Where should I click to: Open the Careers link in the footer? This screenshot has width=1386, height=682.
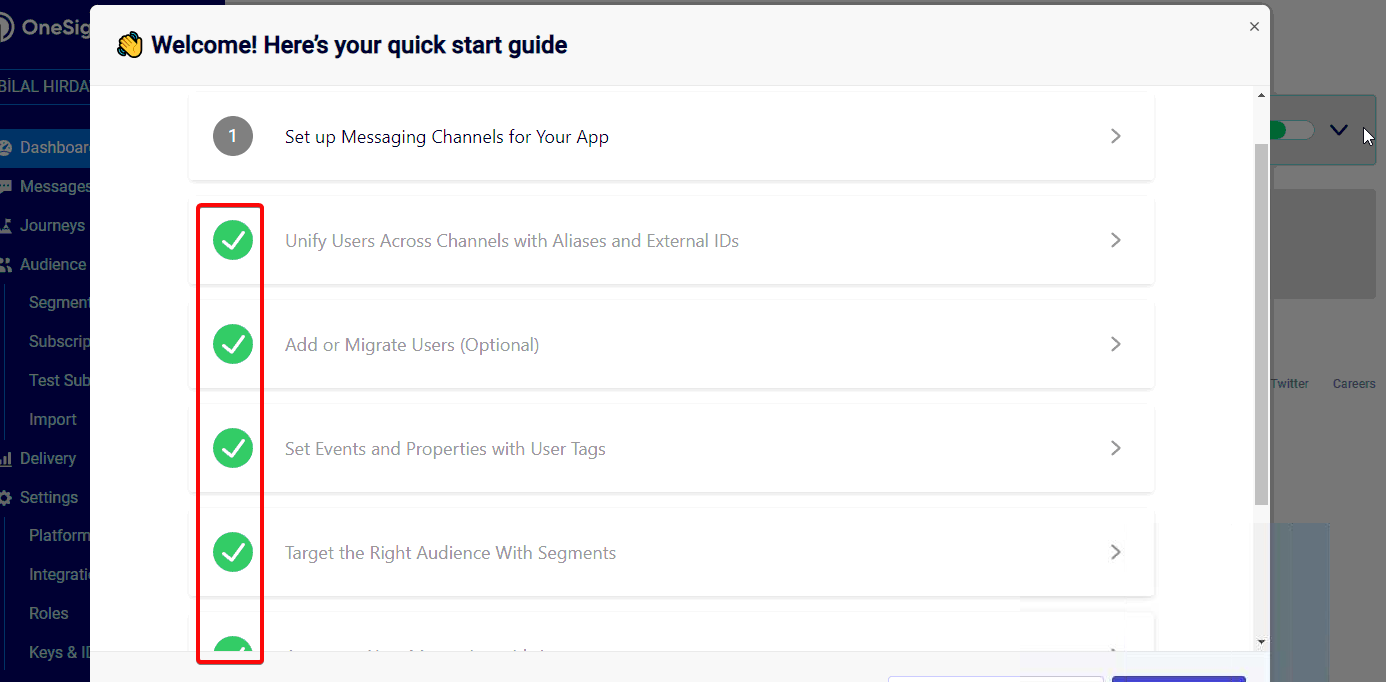coord(1354,384)
